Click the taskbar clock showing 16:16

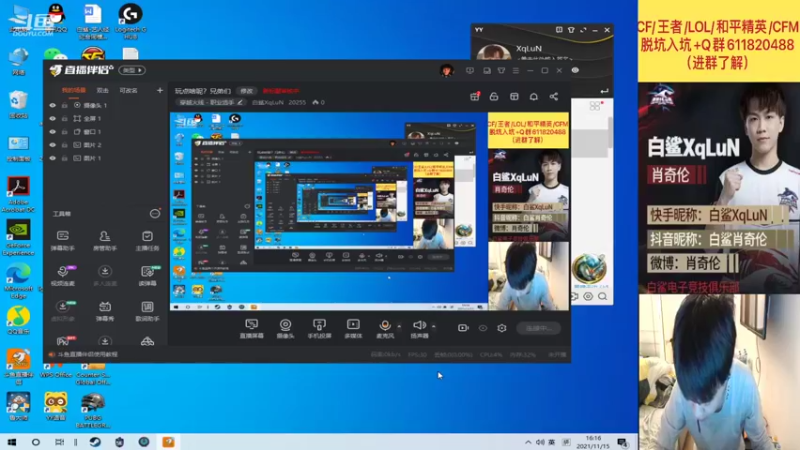593,442
